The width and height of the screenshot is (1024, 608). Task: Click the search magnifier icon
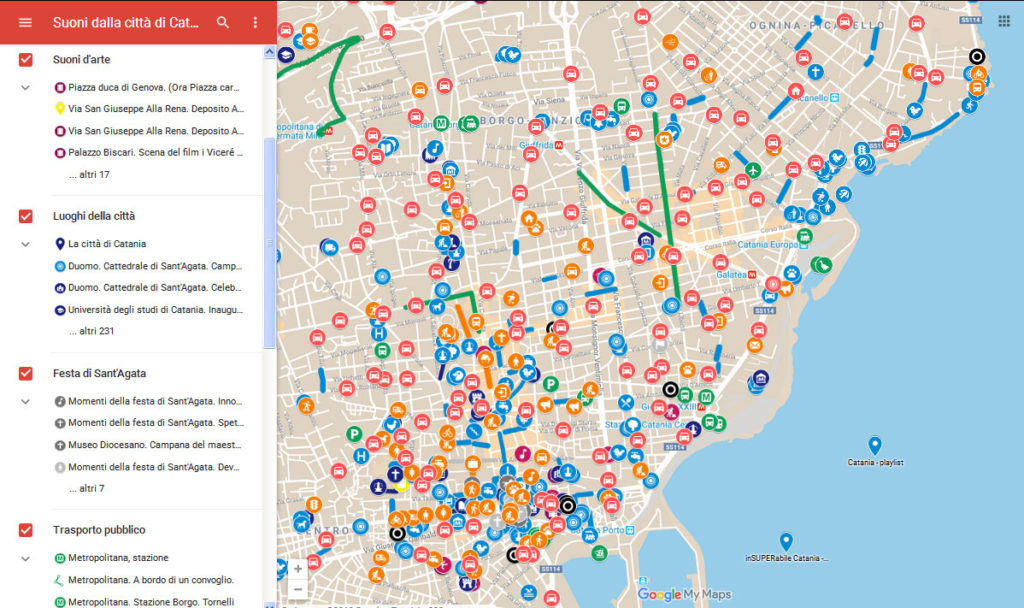point(223,22)
